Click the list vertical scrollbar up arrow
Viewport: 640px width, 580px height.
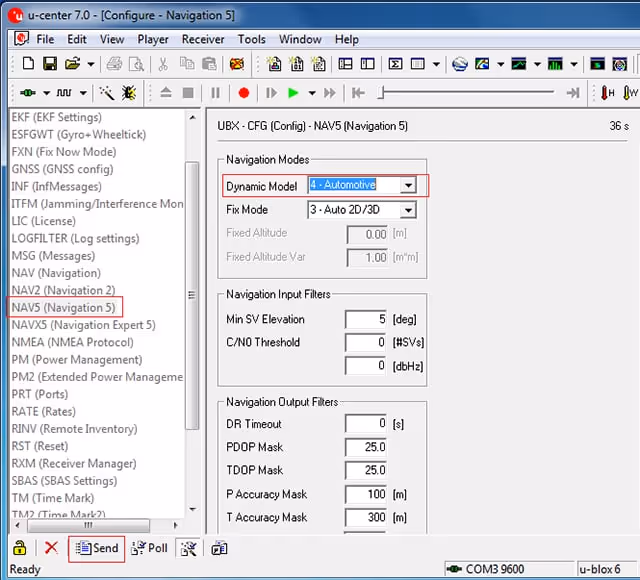click(192, 118)
